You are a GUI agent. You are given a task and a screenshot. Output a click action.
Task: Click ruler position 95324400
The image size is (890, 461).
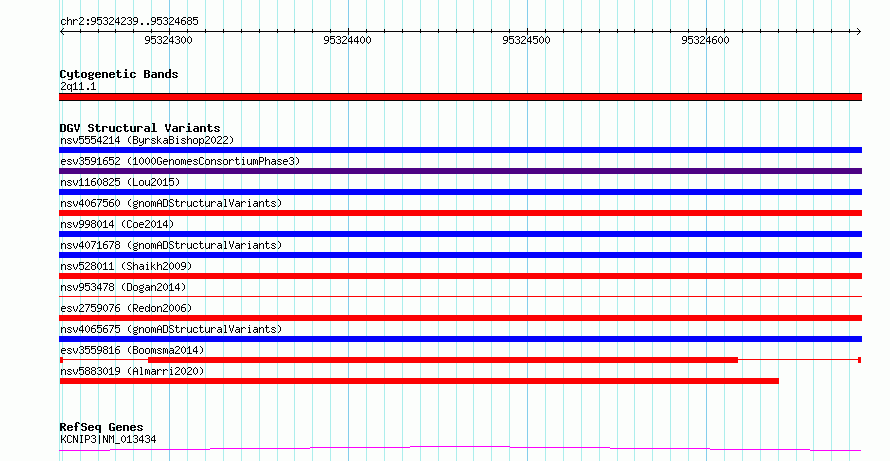[x=347, y=40]
